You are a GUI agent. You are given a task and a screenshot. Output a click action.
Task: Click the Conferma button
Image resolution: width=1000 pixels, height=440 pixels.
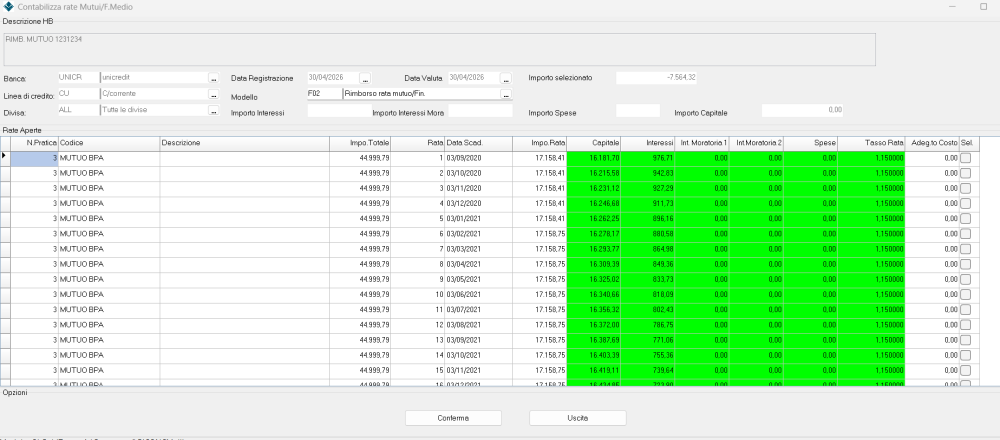[453, 418]
